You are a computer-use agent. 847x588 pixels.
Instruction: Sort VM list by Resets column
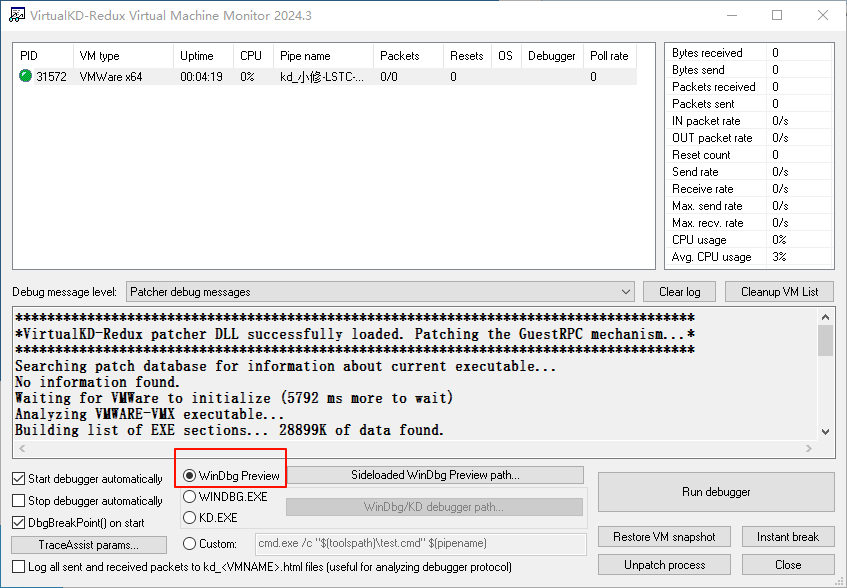pos(467,56)
